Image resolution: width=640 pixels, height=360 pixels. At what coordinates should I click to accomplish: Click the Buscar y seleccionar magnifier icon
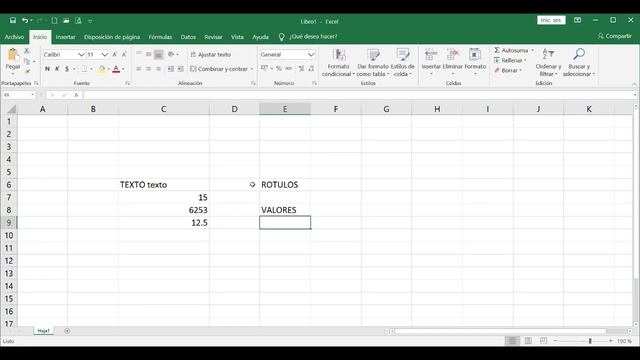tap(579, 54)
